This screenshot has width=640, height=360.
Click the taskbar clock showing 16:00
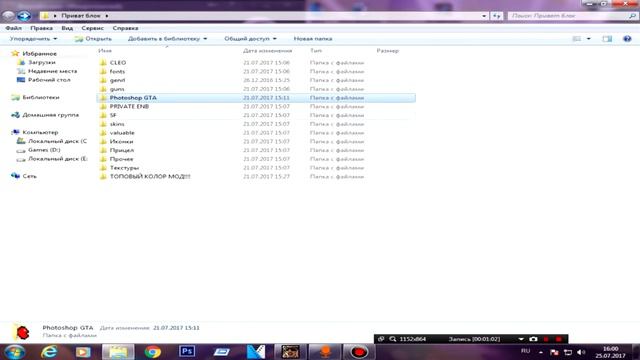[610, 352]
